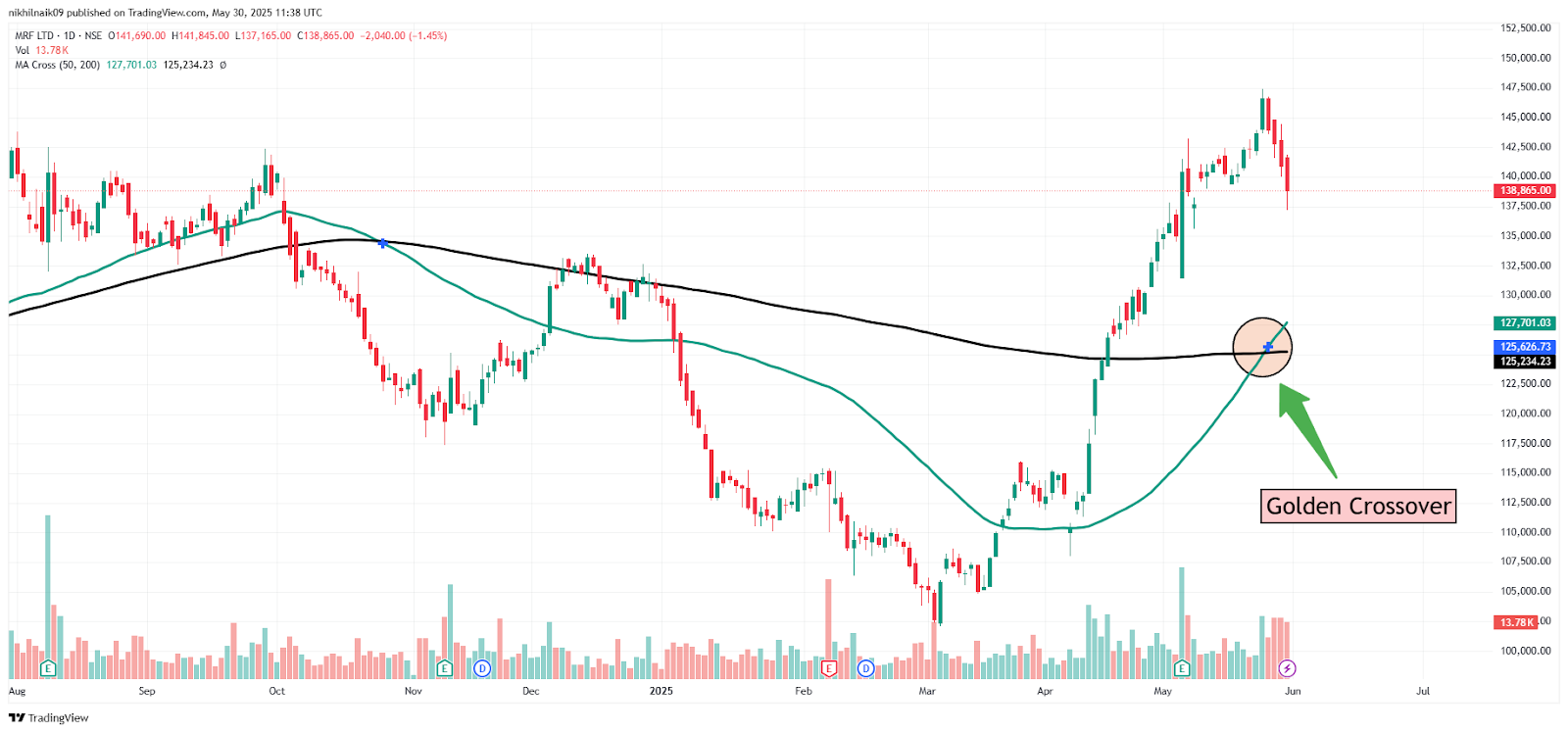Click the Jul label on time axis
The width and height of the screenshot is (1568, 733).
point(1423,691)
